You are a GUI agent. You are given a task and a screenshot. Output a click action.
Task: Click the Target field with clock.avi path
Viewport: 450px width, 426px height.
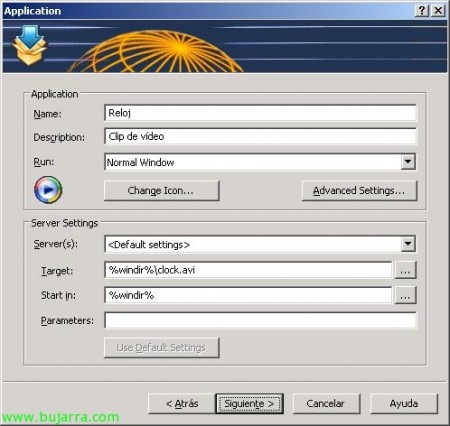[248, 270]
